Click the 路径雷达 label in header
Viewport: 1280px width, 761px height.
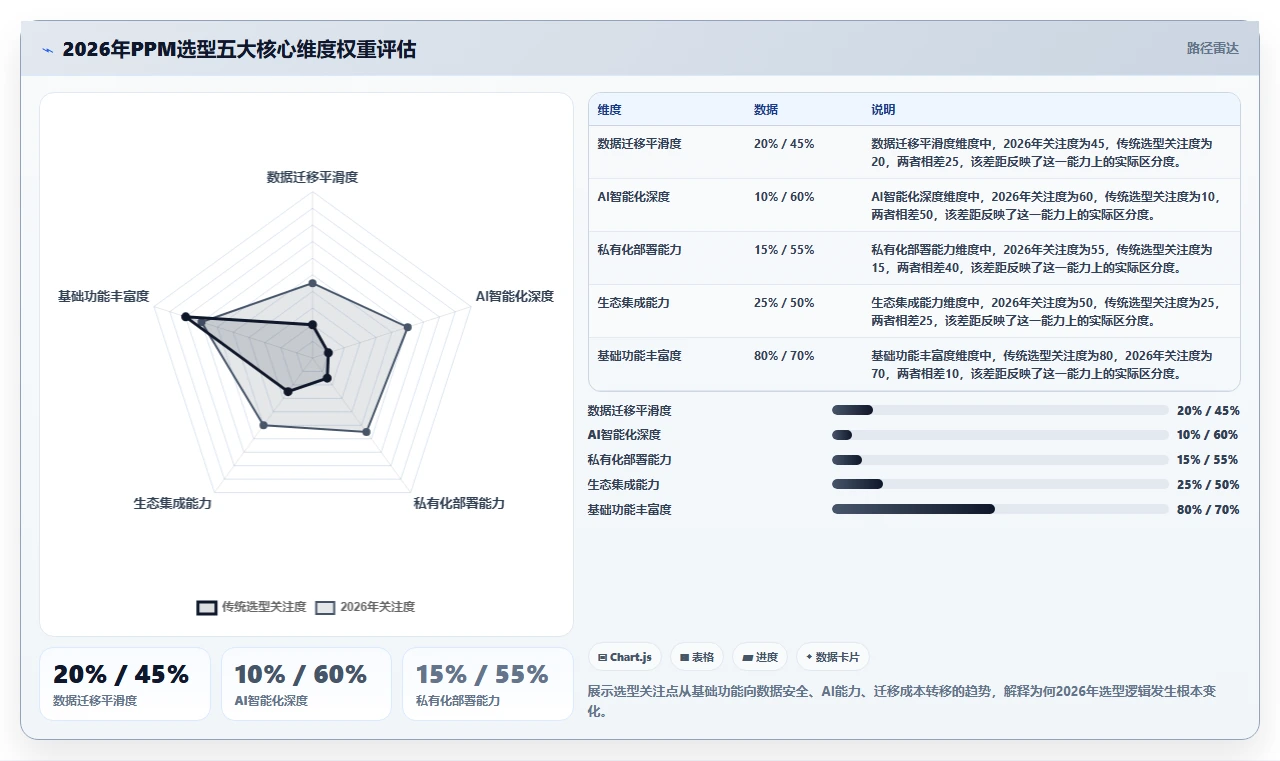coord(1212,48)
